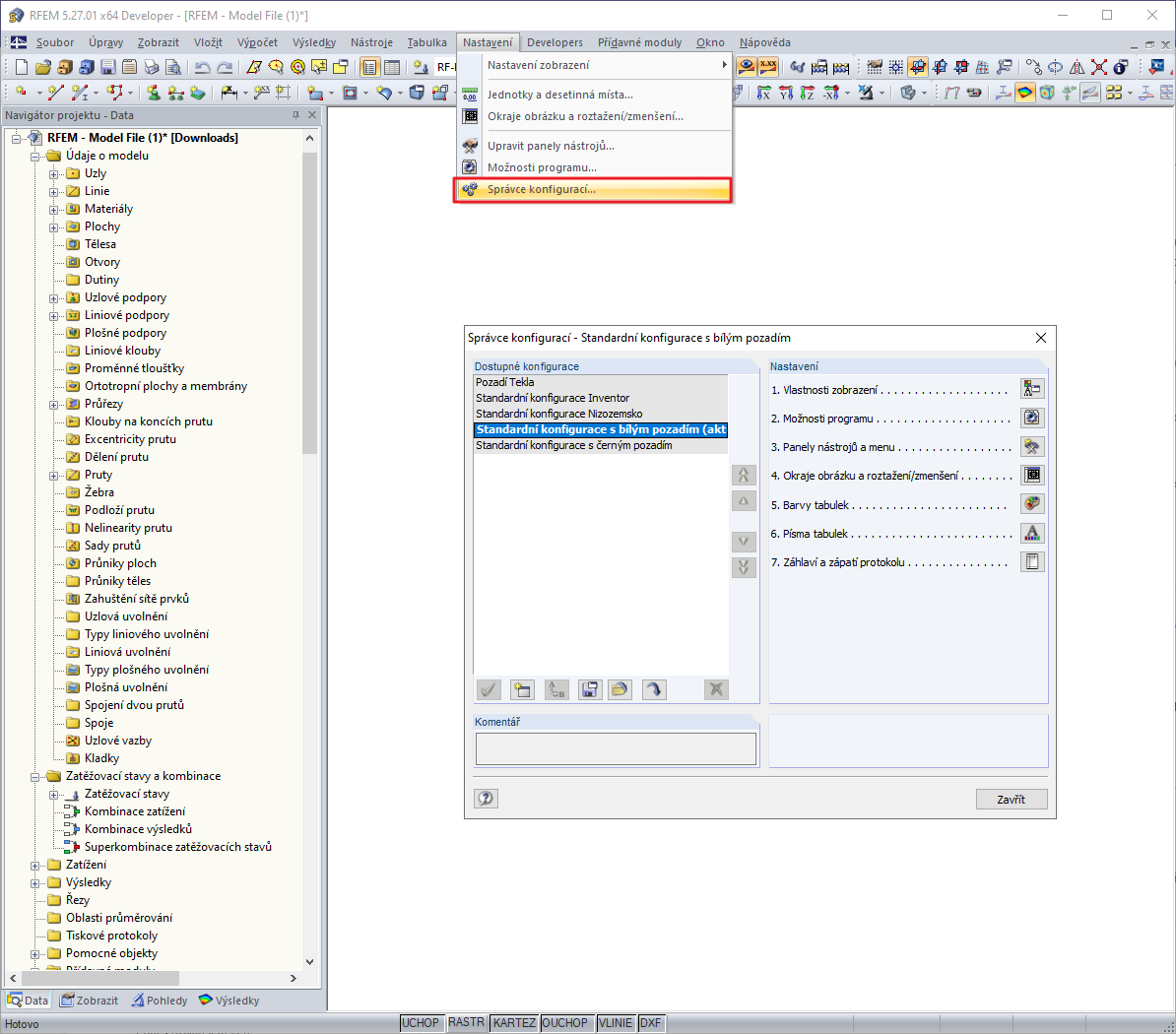Click the Save floppy disk icon in toolbar
The image size is (1176, 1034).
[x=108, y=68]
